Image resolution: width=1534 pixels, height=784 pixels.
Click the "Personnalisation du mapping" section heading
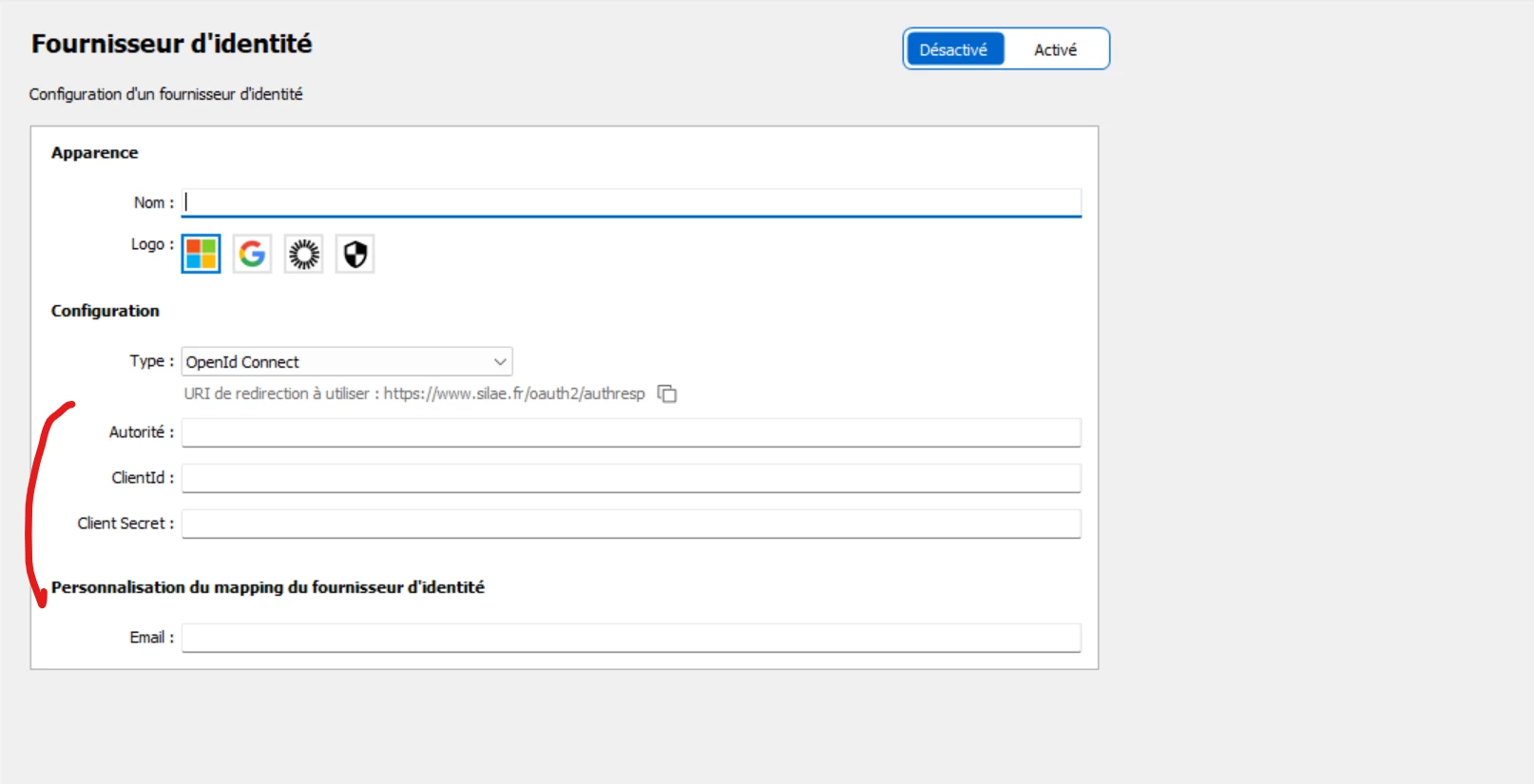click(268, 587)
